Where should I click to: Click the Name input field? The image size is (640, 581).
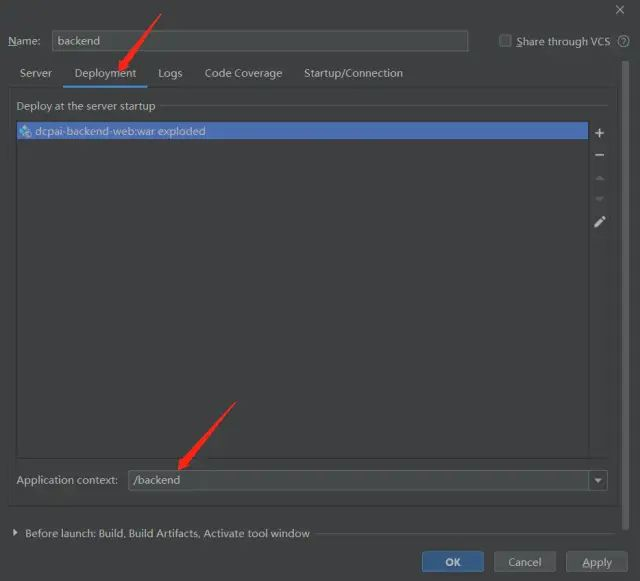260,41
